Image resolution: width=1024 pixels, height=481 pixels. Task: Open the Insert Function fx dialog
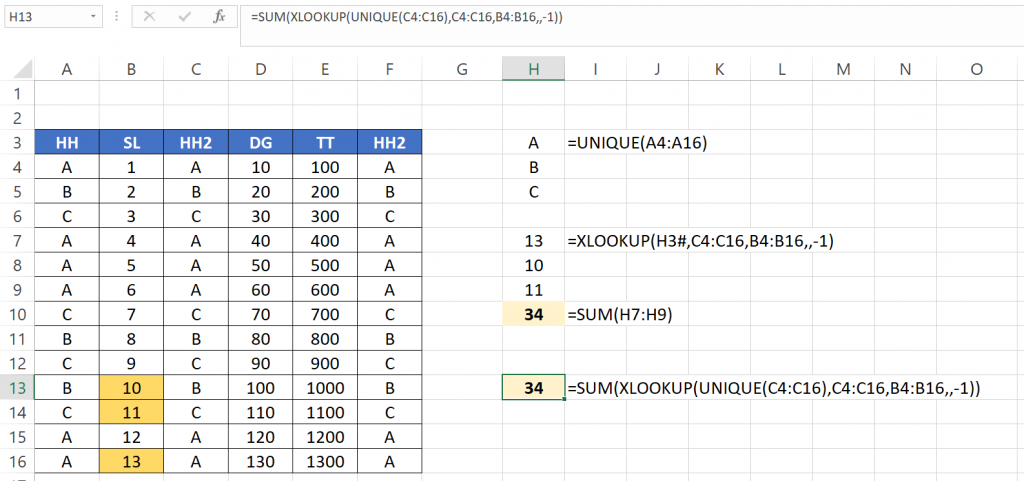pos(219,18)
